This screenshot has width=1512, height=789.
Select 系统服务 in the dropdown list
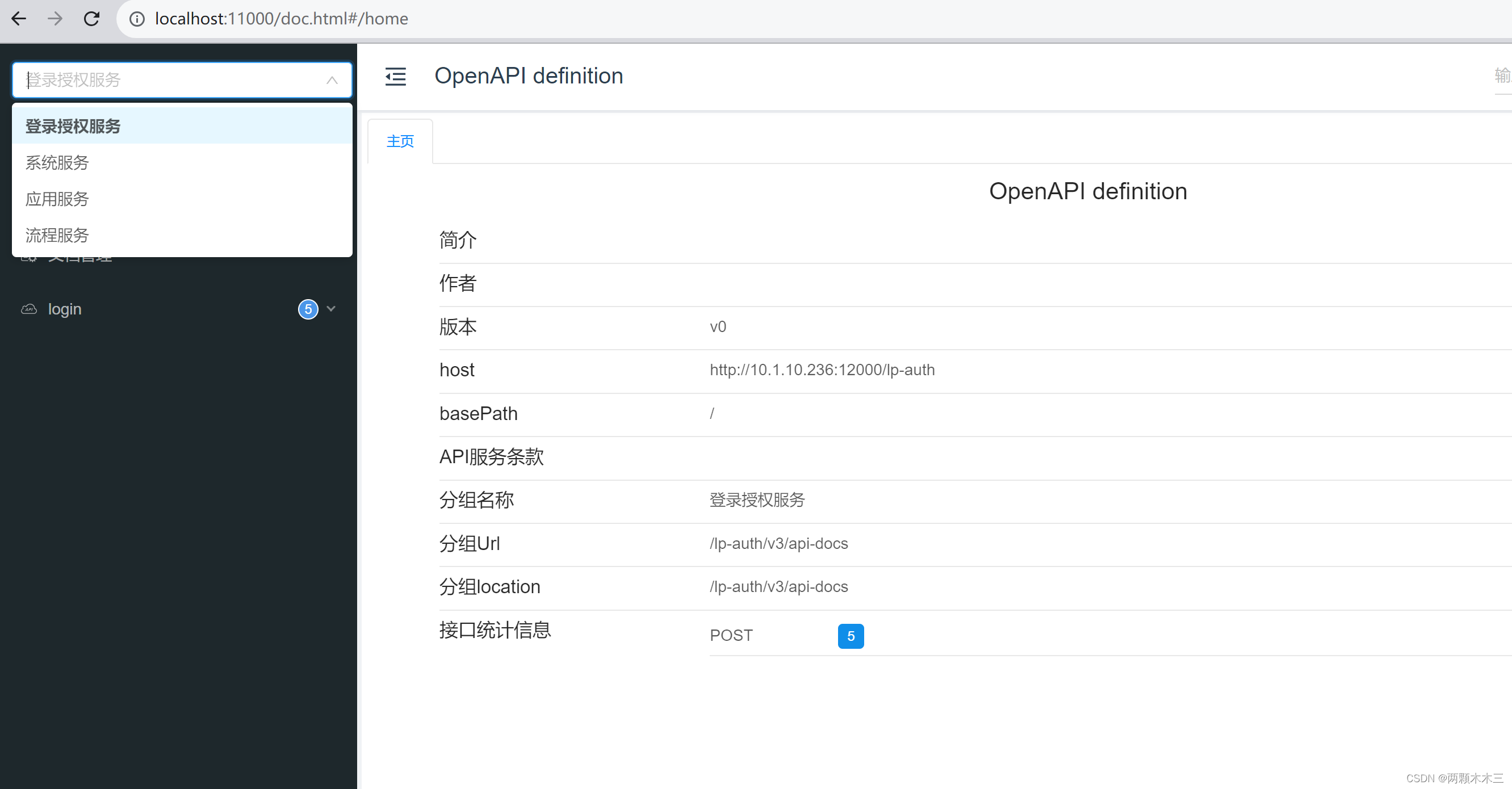click(x=182, y=162)
